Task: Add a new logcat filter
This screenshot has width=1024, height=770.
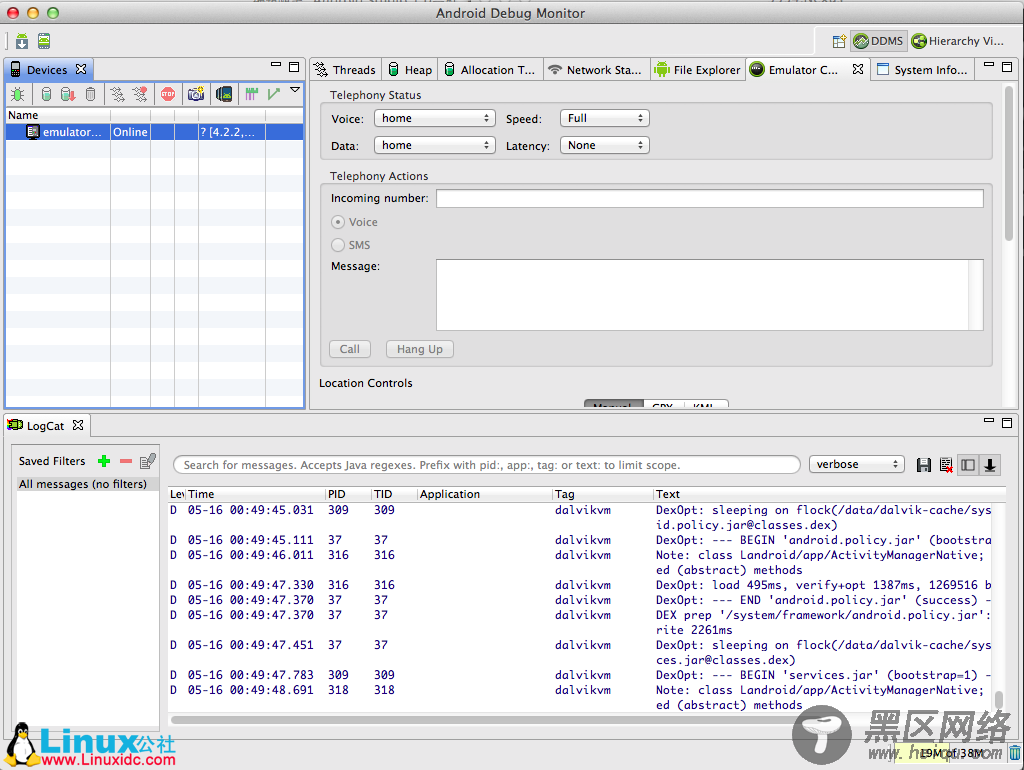Action: coord(104,461)
